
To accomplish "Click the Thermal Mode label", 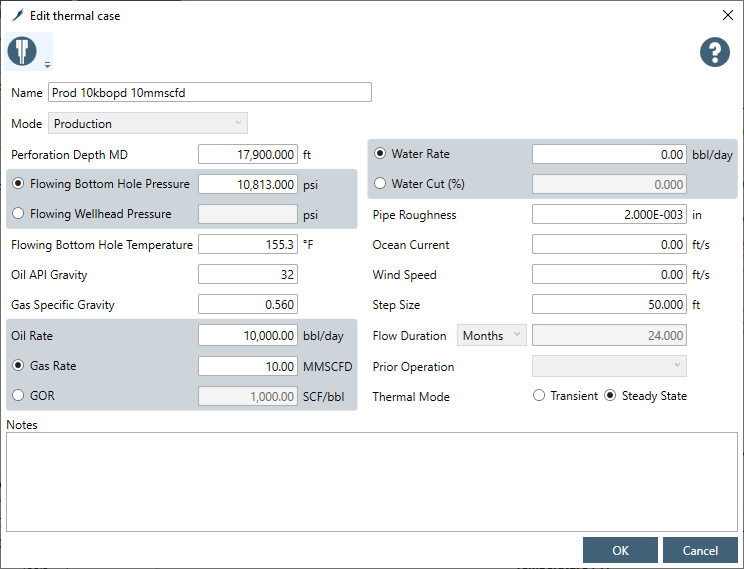I will [x=411, y=397].
